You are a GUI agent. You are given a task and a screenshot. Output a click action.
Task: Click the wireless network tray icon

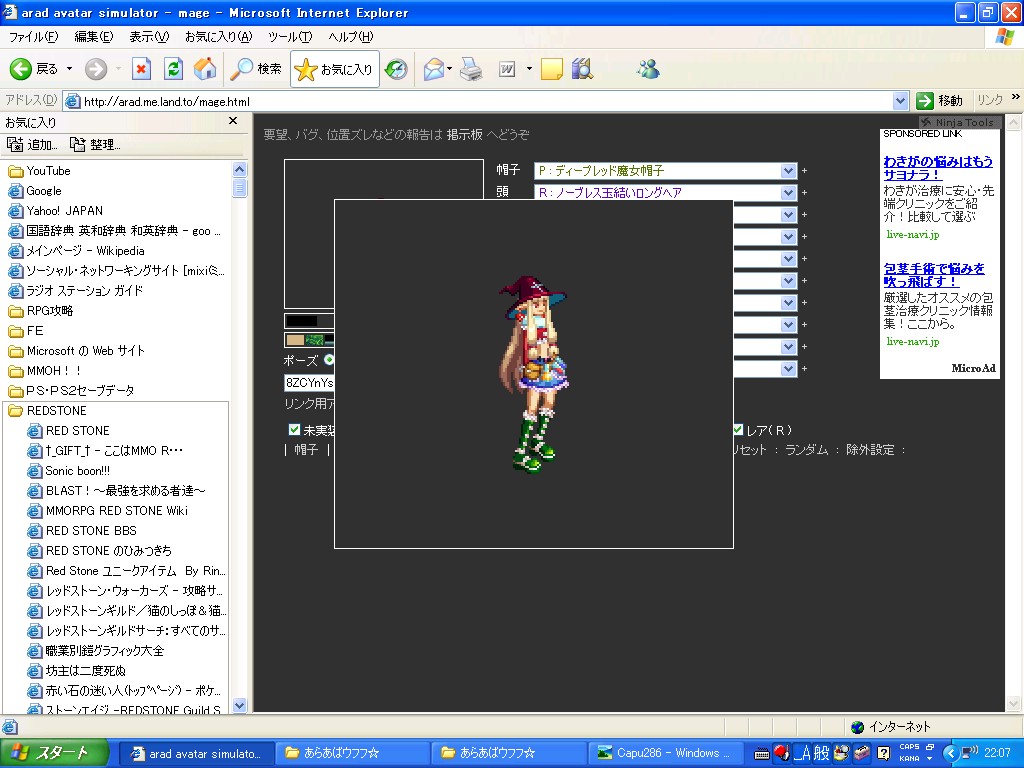click(970, 753)
